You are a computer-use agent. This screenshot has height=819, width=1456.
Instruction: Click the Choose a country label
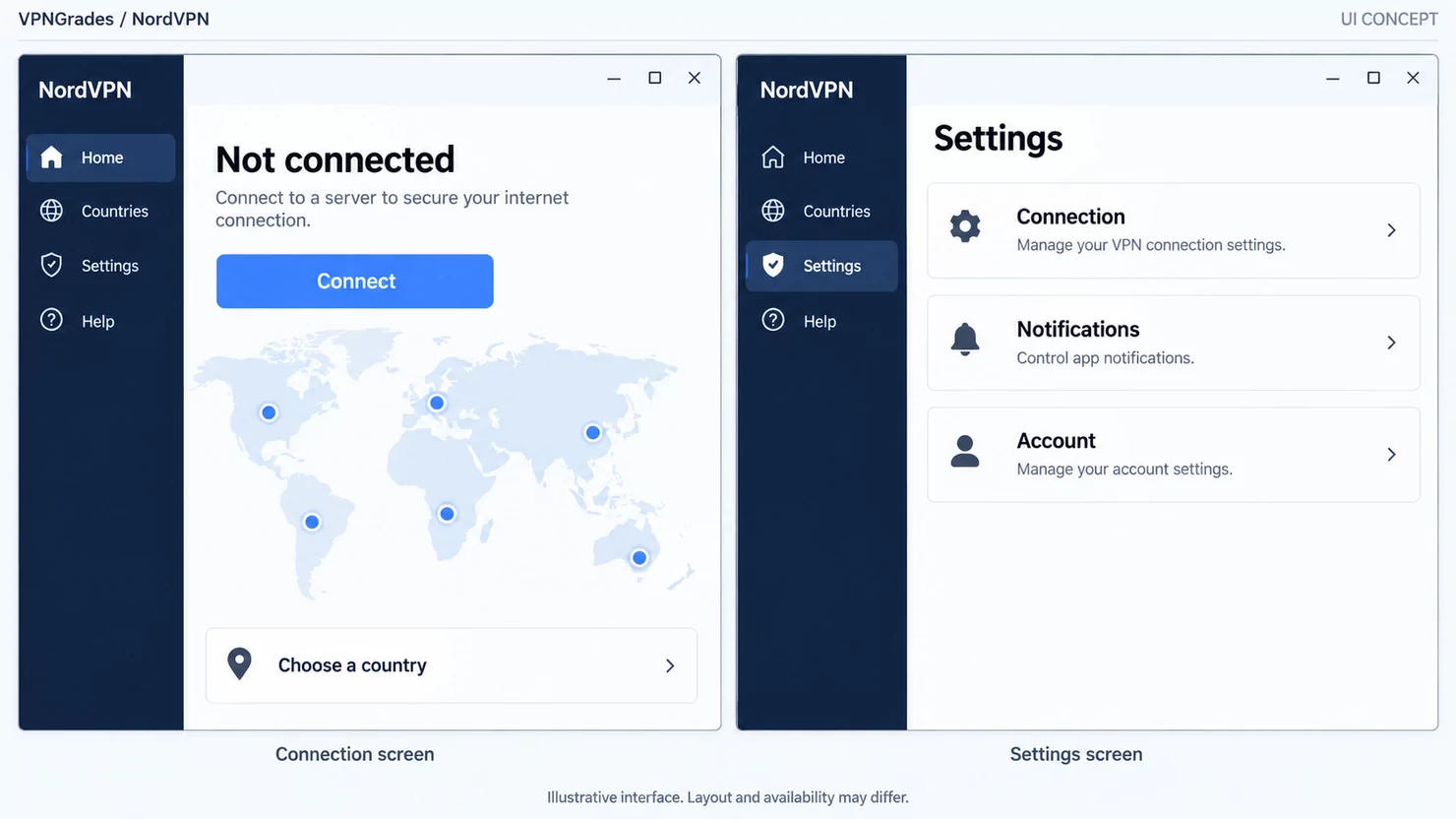352,665
